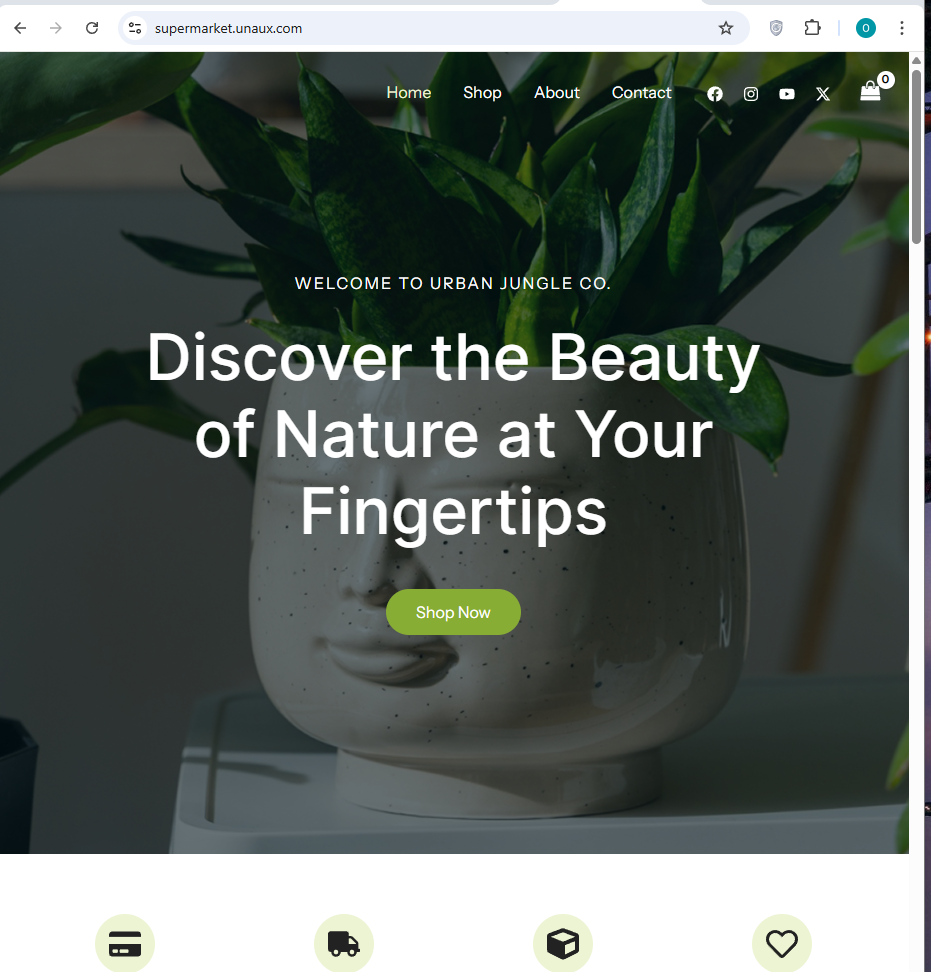Visit the Instagram social icon
This screenshot has width=931, height=972.
tap(751, 94)
